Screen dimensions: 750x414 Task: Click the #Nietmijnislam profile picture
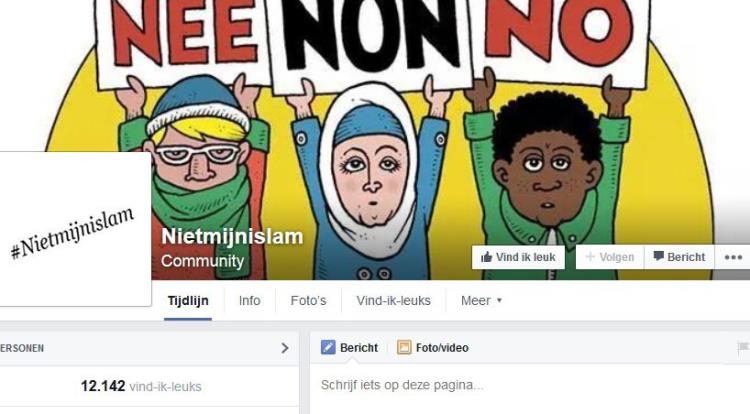coord(74,229)
